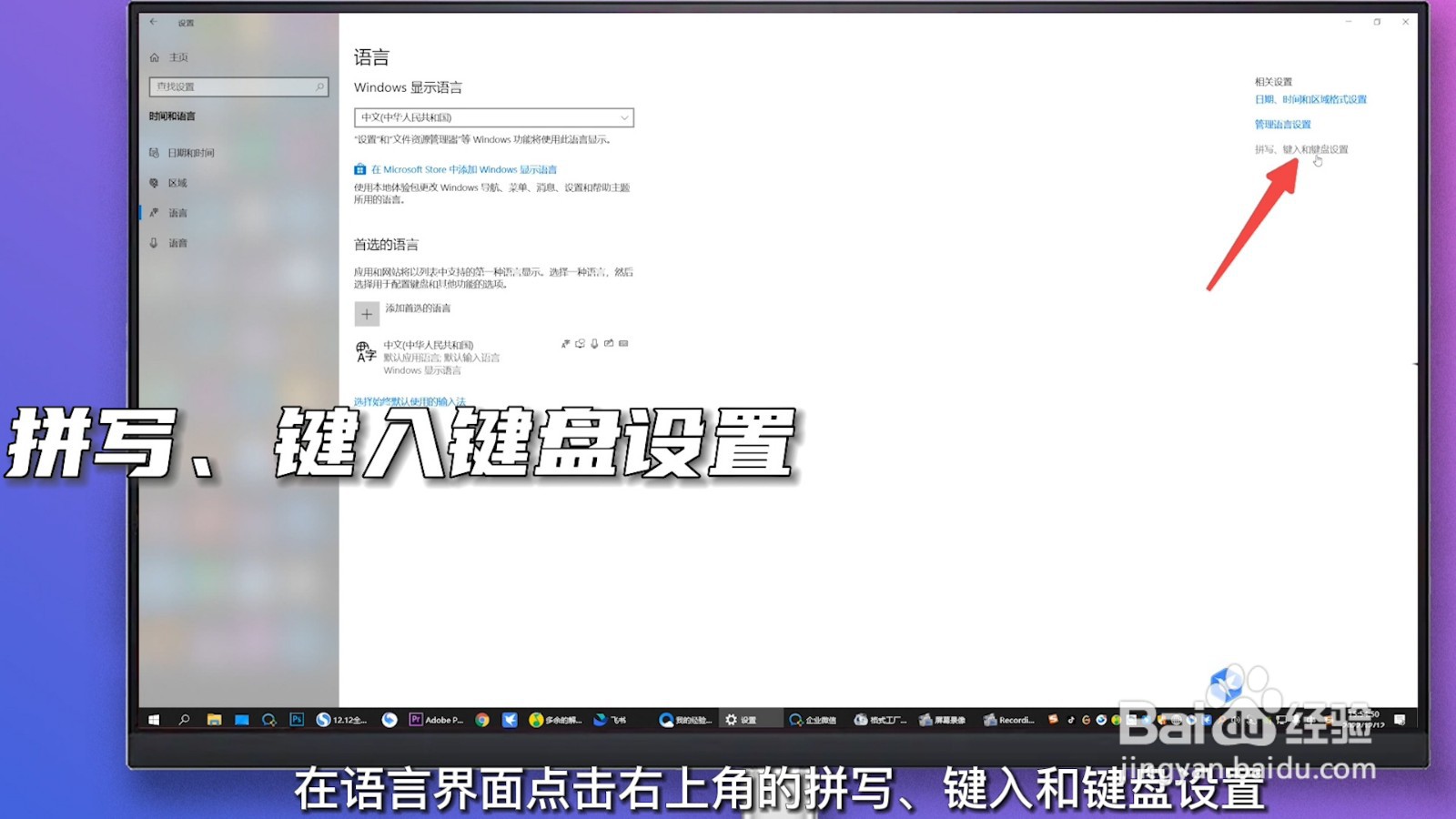Open 拼写、键入和键盘设置 link

(x=1301, y=149)
